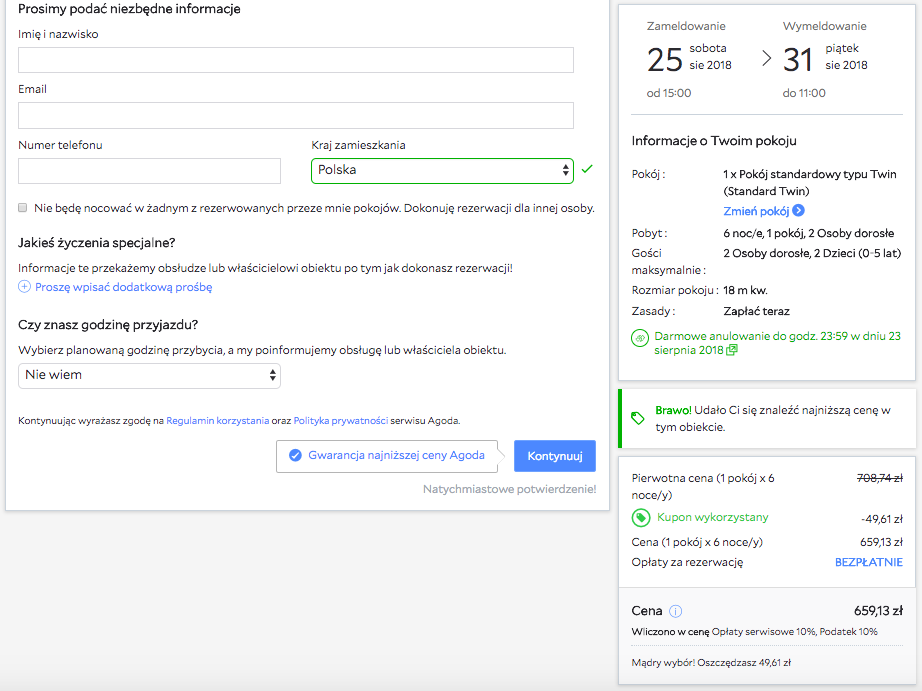Click the blue arrow beside Zmień pokój
The width and height of the screenshot is (922, 691).
coord(798,211)
